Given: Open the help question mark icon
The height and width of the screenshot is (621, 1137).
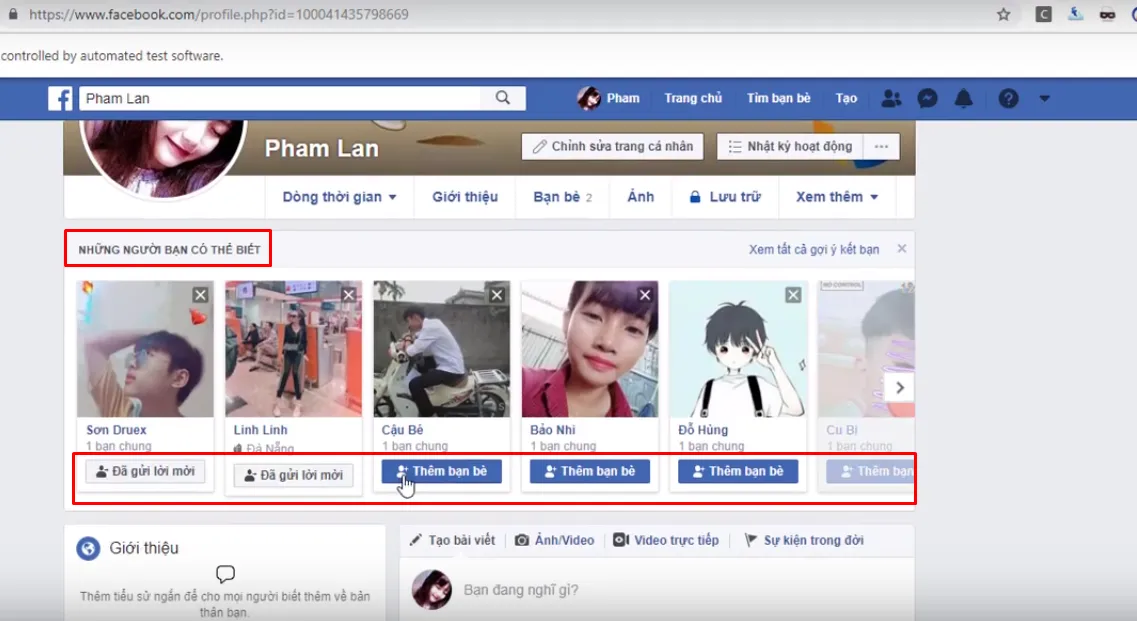Looking at the screenshot, I should (x=1007, y=98).
